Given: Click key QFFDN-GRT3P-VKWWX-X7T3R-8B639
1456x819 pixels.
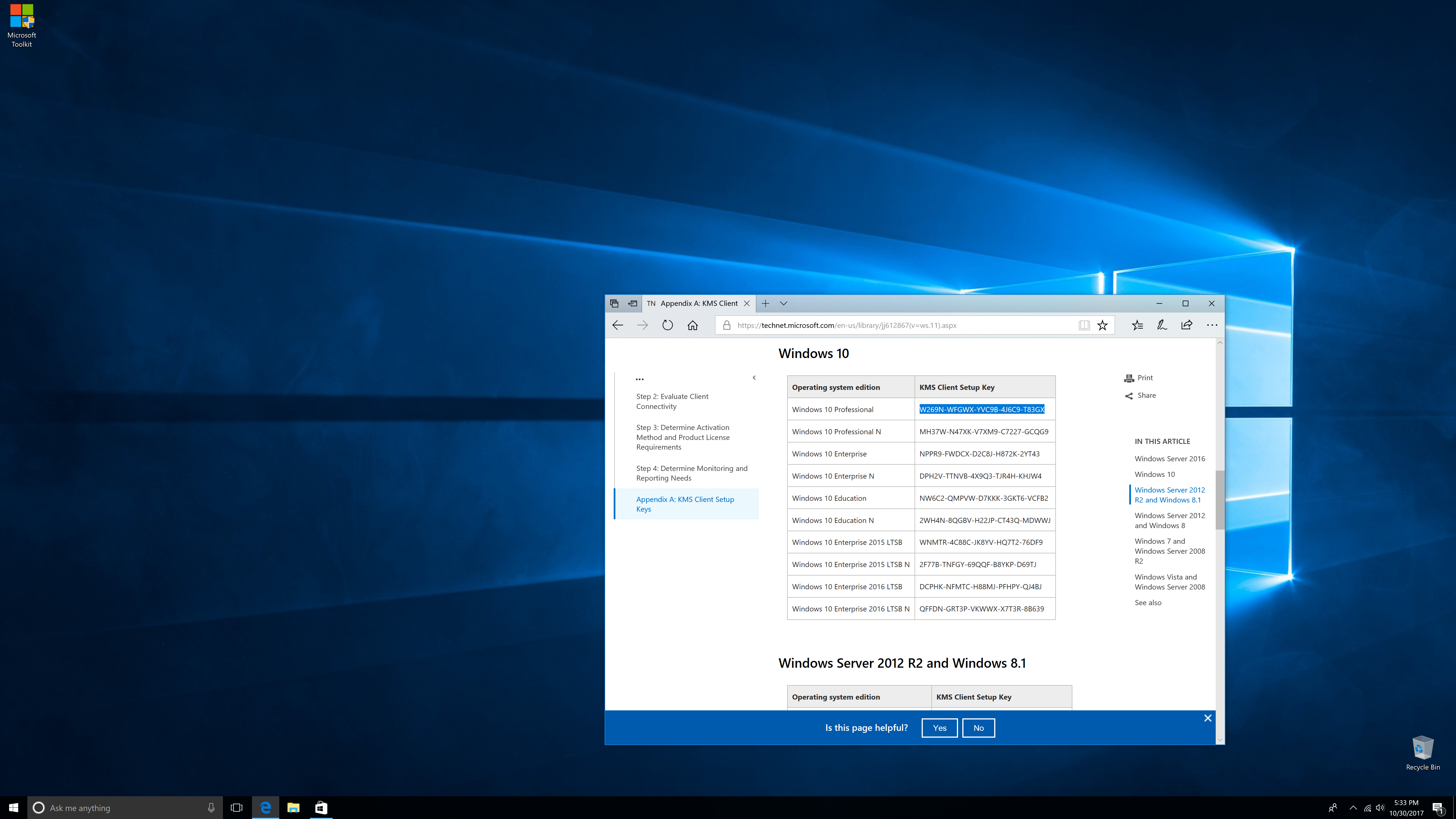Looking at the screenshot, I should [981, 609].
